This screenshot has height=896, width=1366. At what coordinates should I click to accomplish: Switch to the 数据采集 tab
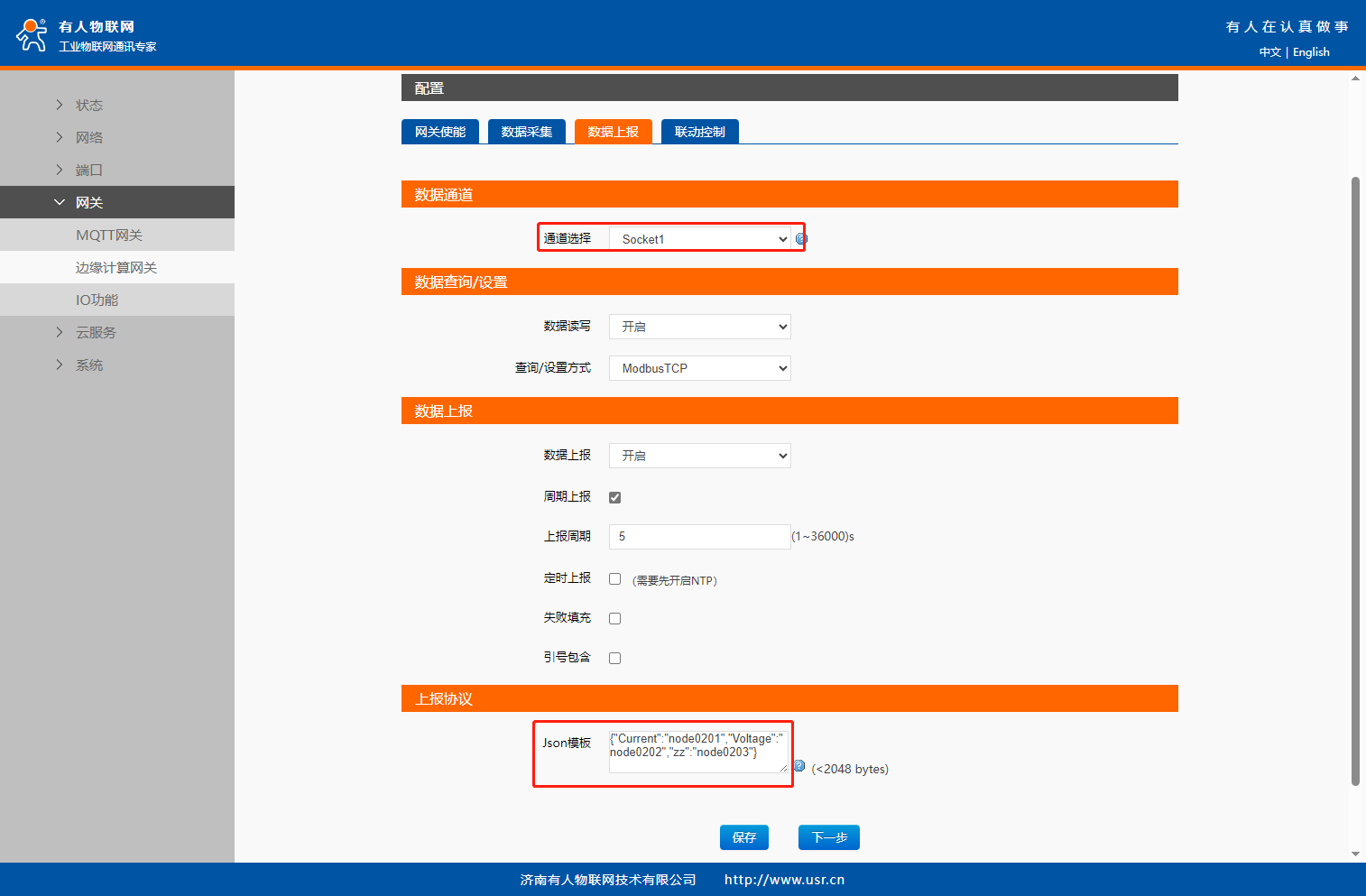tap(527, 132)
